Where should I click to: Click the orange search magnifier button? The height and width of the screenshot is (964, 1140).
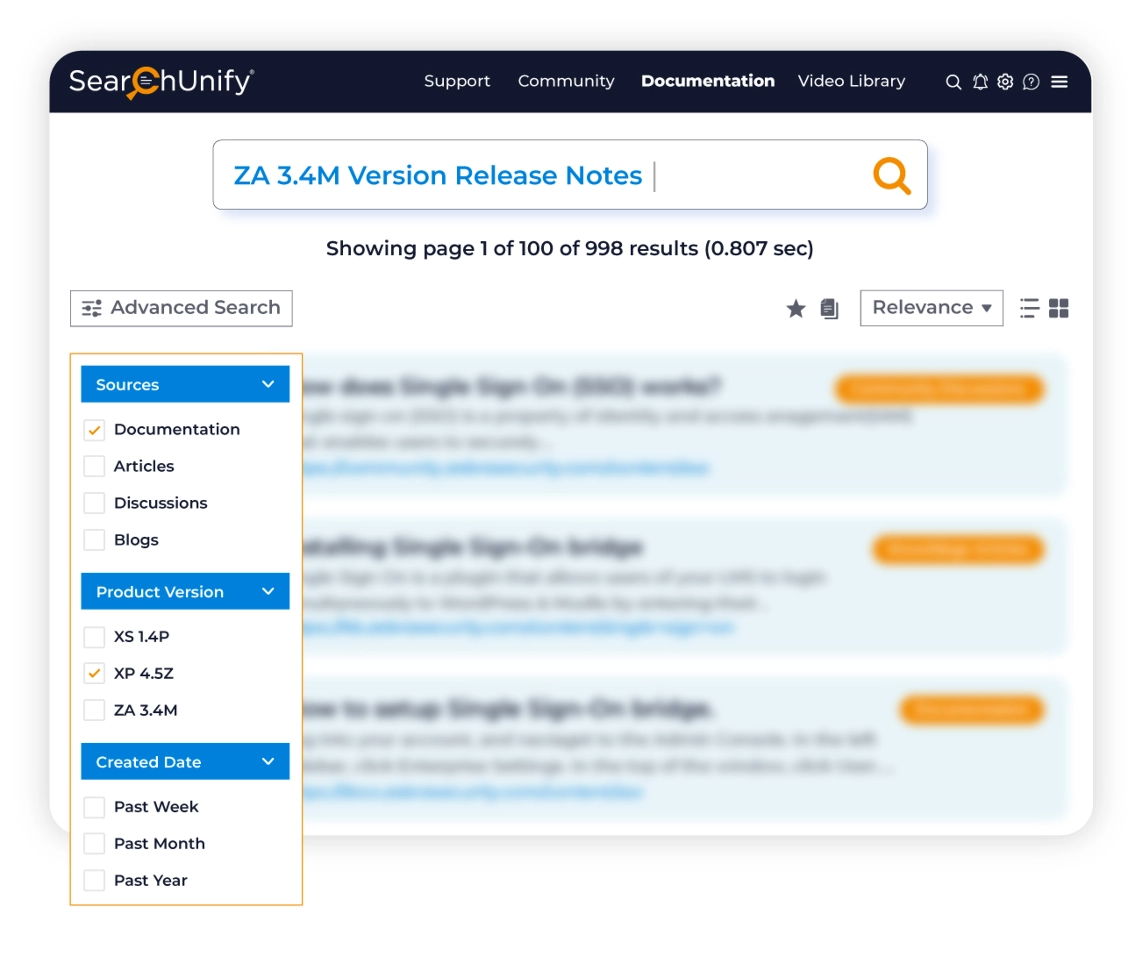[x=891, y=175]
